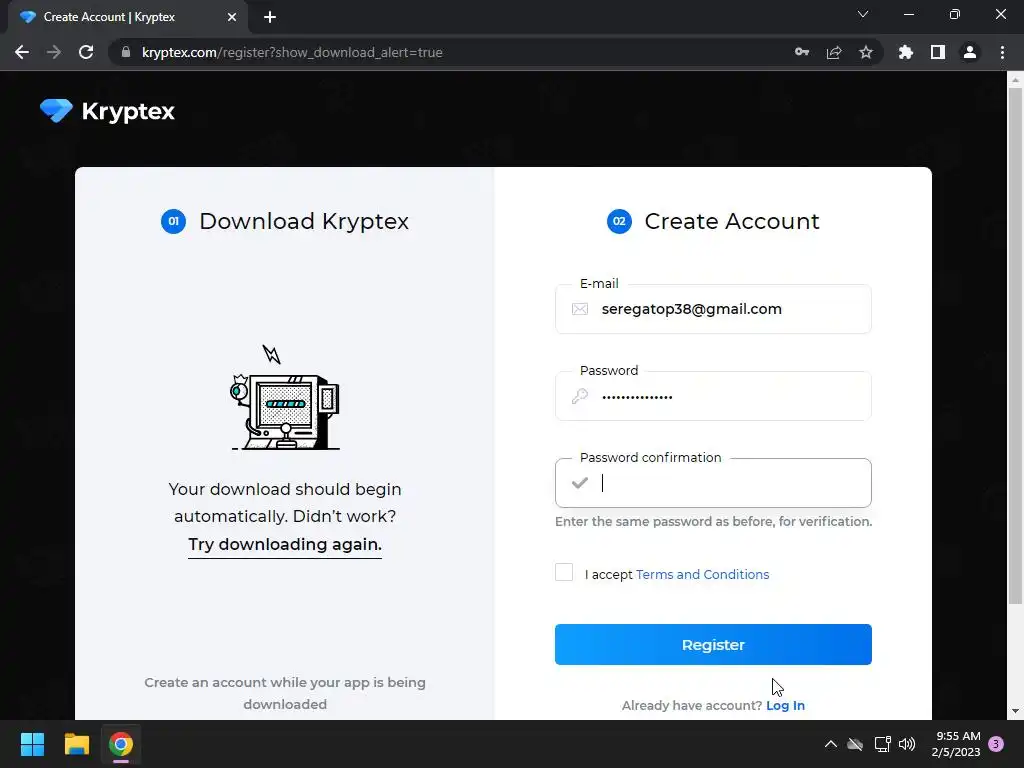Open the notification count badge
The height and width of the screenshot is (768, 1024).
(x=996, y=744)
